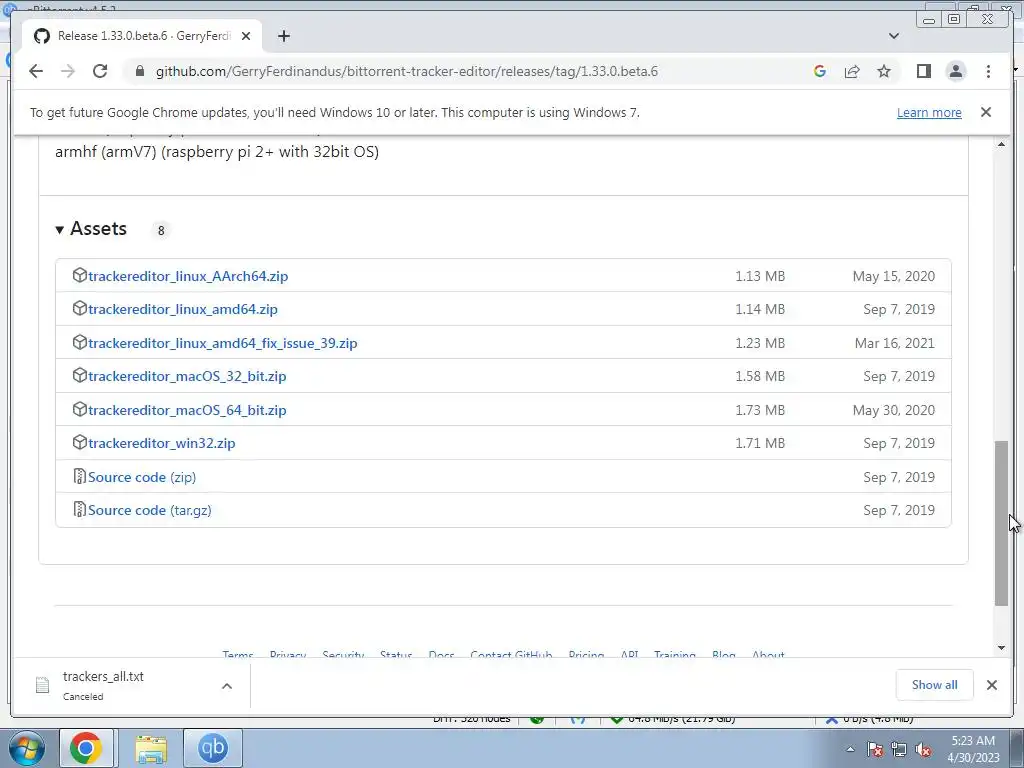Viewport: 1024px width, 768px height.
Task: Open Learn more about Chrome updates
Action: (929, 112)
